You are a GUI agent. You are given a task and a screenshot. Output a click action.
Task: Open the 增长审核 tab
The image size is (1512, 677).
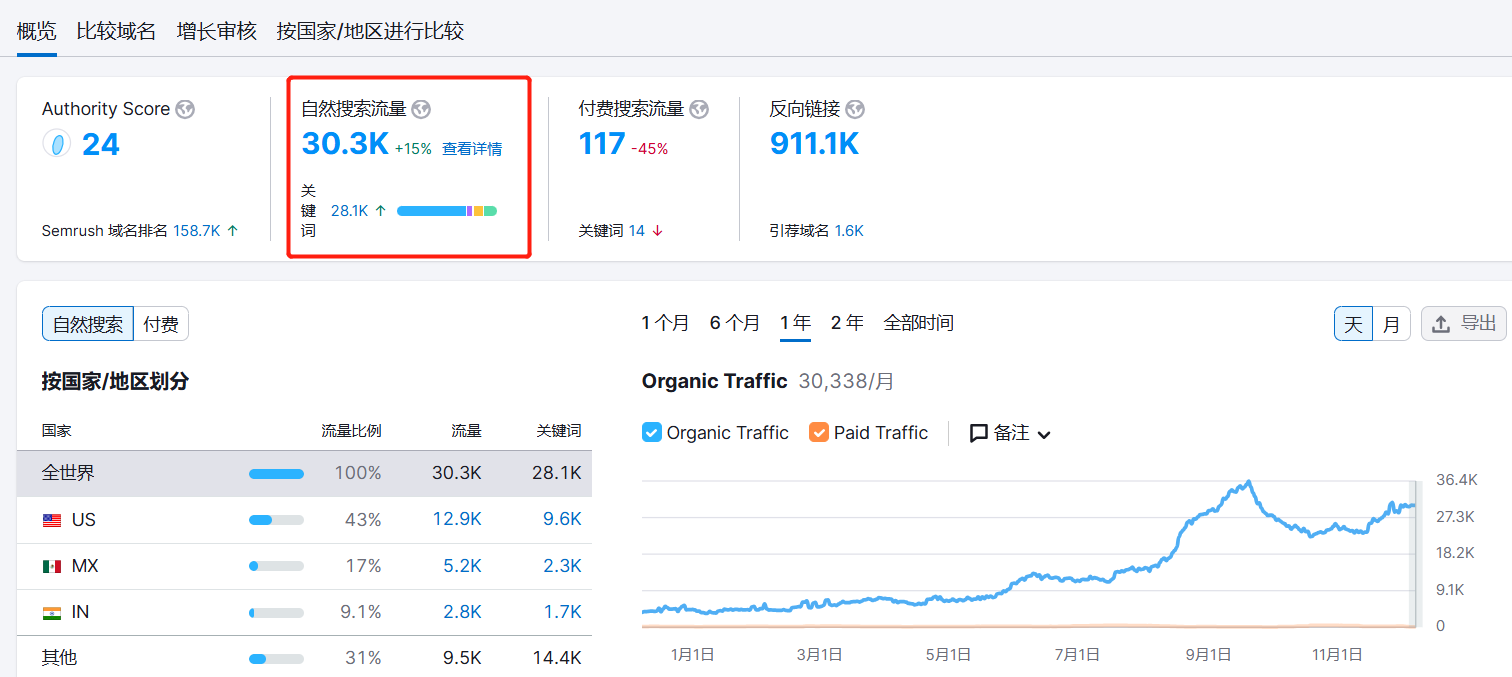pyautogui.click(x=217, y=31)
